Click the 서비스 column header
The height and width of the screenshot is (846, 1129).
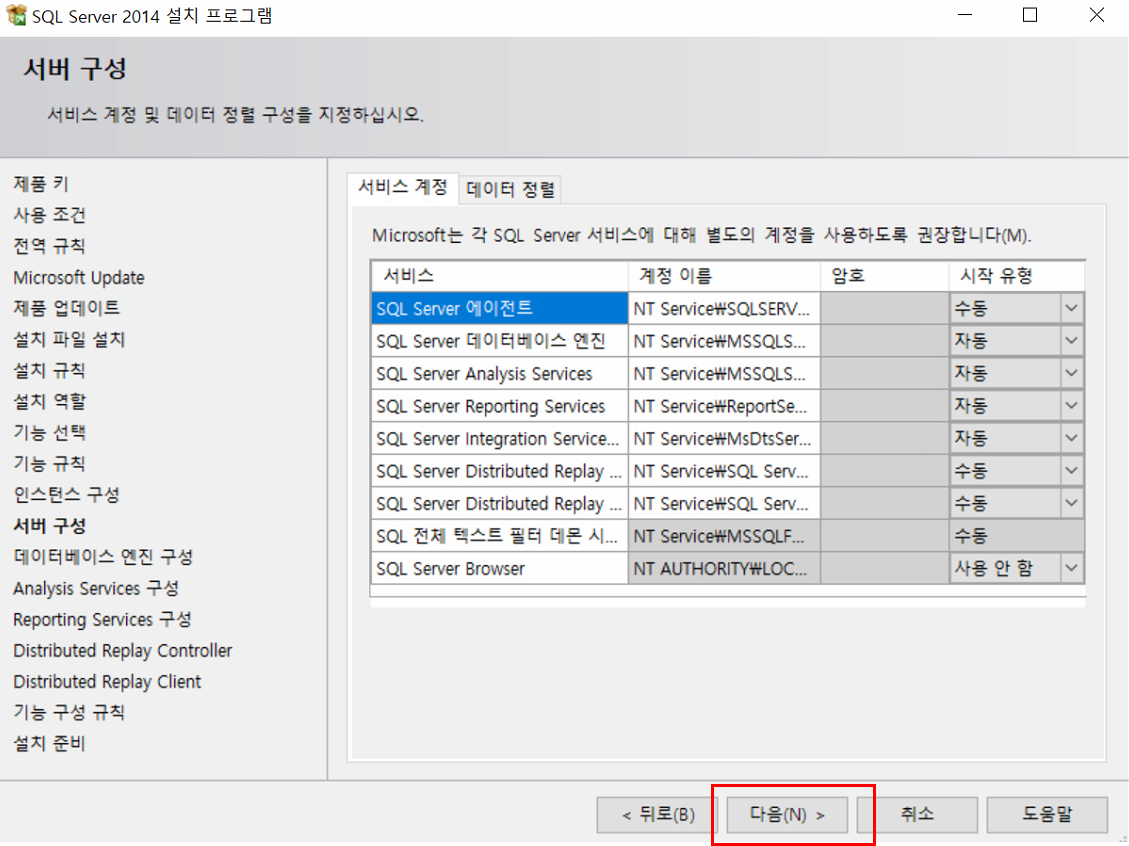coord(500,276)
